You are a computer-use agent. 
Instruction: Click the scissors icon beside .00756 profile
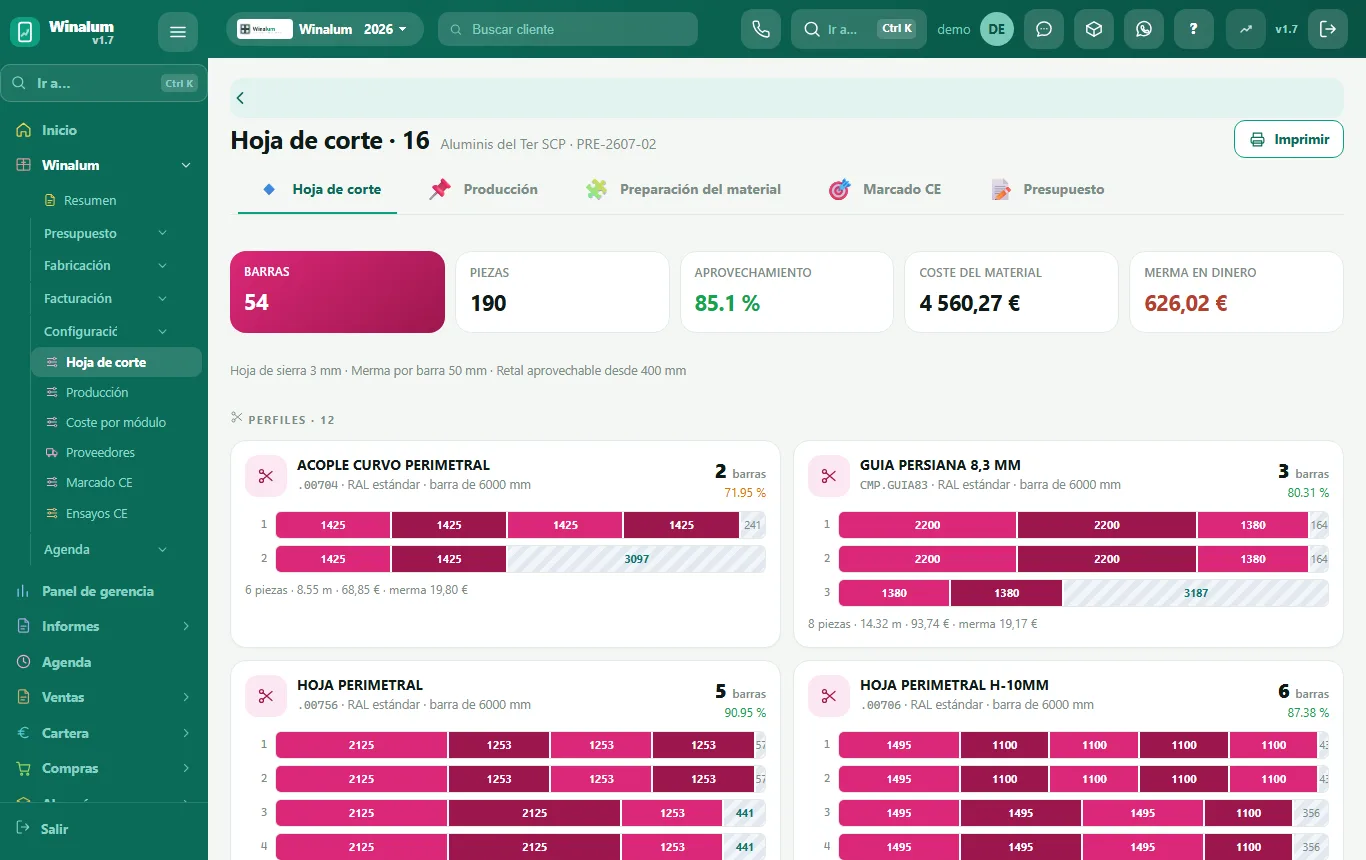point(266,696)
